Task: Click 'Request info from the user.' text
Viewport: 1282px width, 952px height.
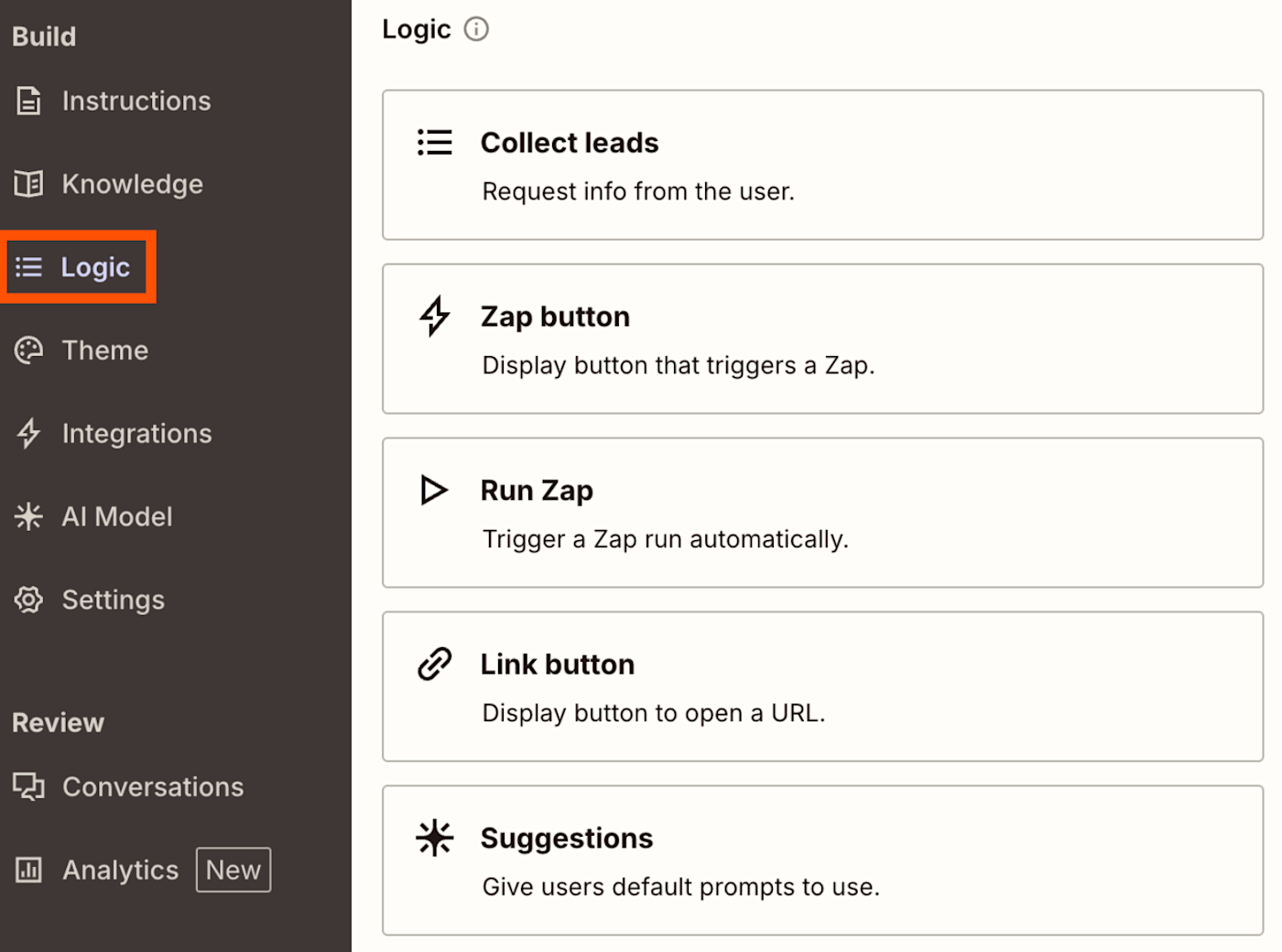Action: (x=638, y=191)
